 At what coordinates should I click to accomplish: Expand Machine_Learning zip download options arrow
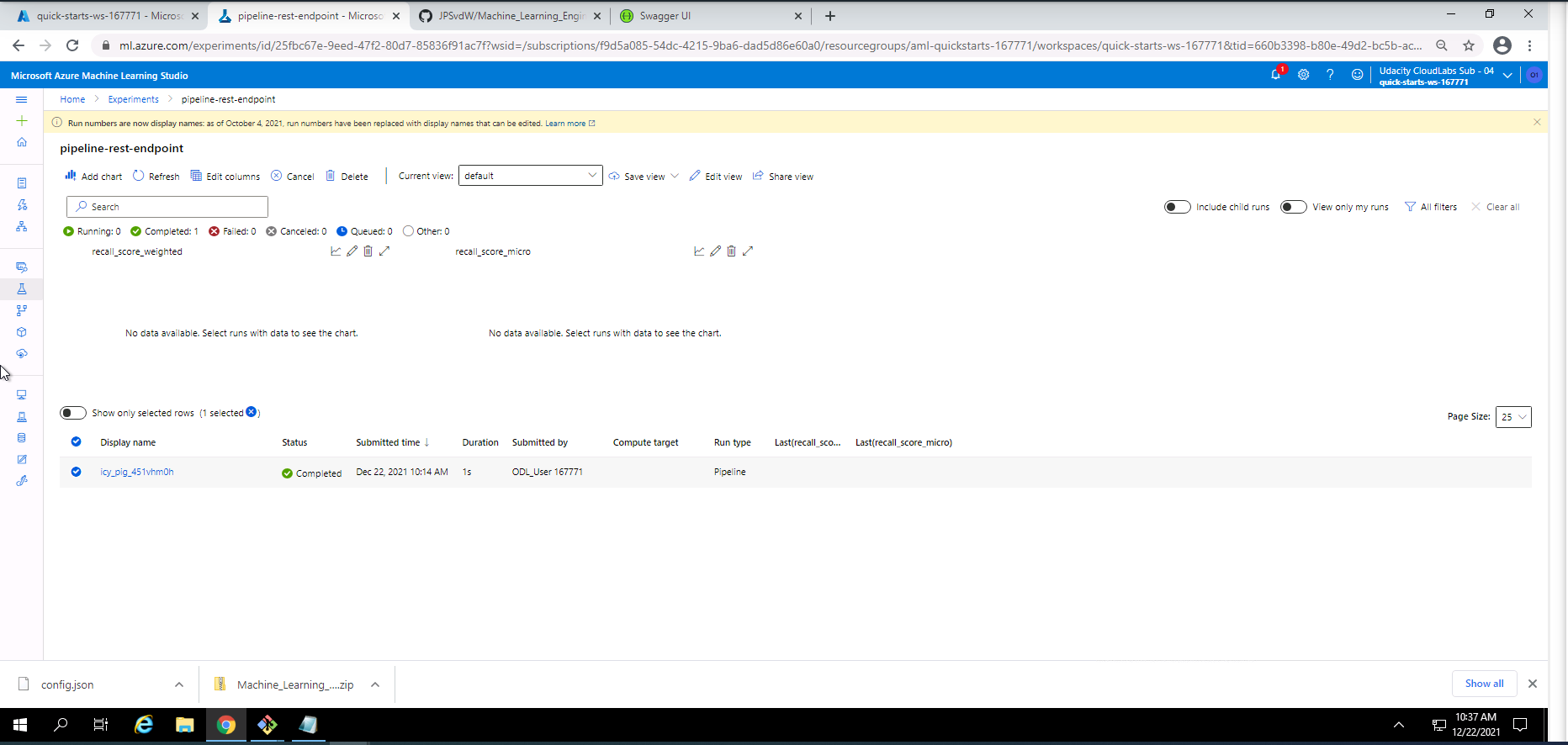[375, 684]
